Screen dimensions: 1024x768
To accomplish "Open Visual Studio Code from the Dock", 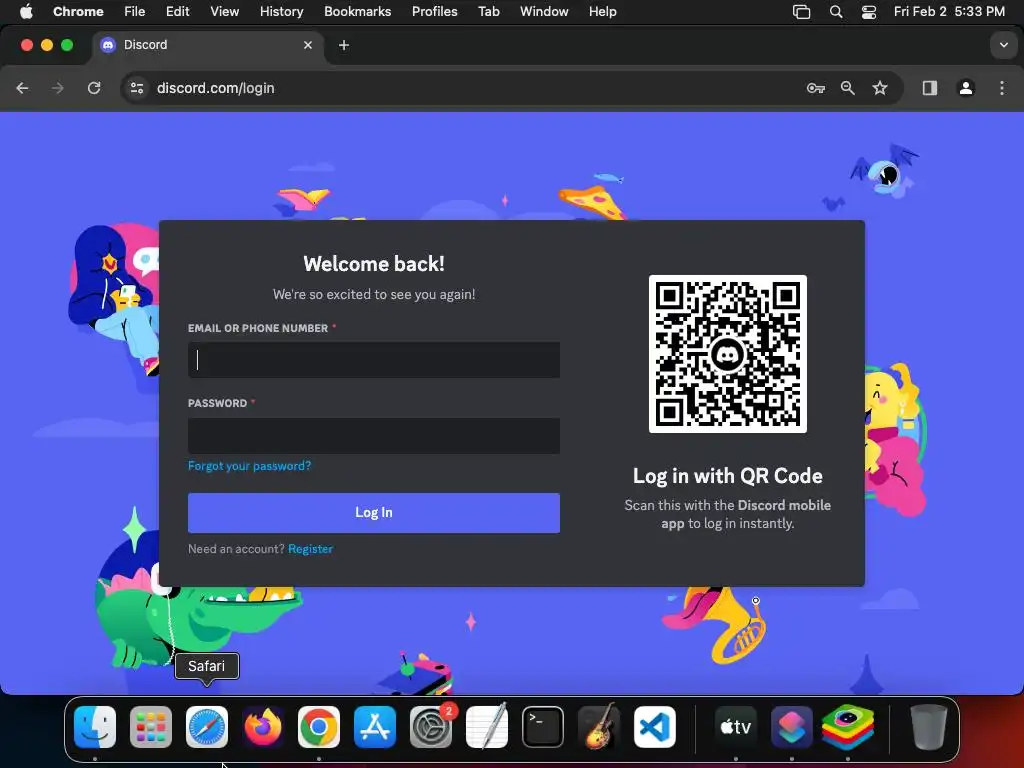I will coord(655,727).
